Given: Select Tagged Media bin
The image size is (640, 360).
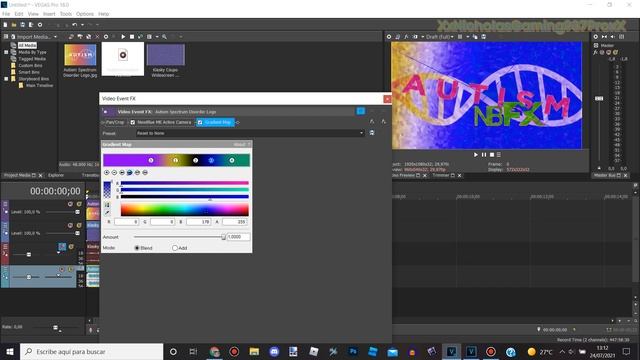Looking at the screenshot, I should [x=32, y=59].
